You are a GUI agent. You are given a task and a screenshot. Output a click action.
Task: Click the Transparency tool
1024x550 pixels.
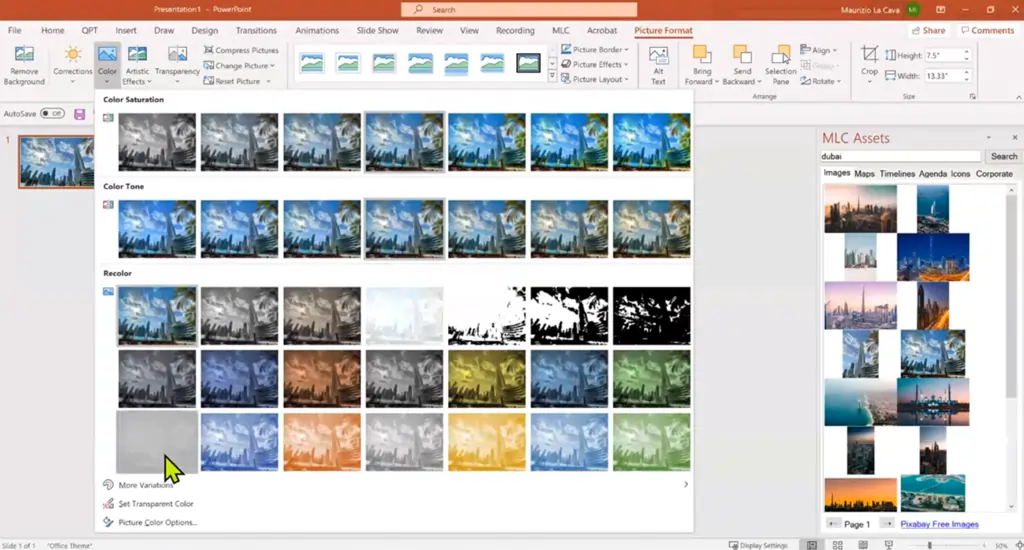[x=177, y=65]
